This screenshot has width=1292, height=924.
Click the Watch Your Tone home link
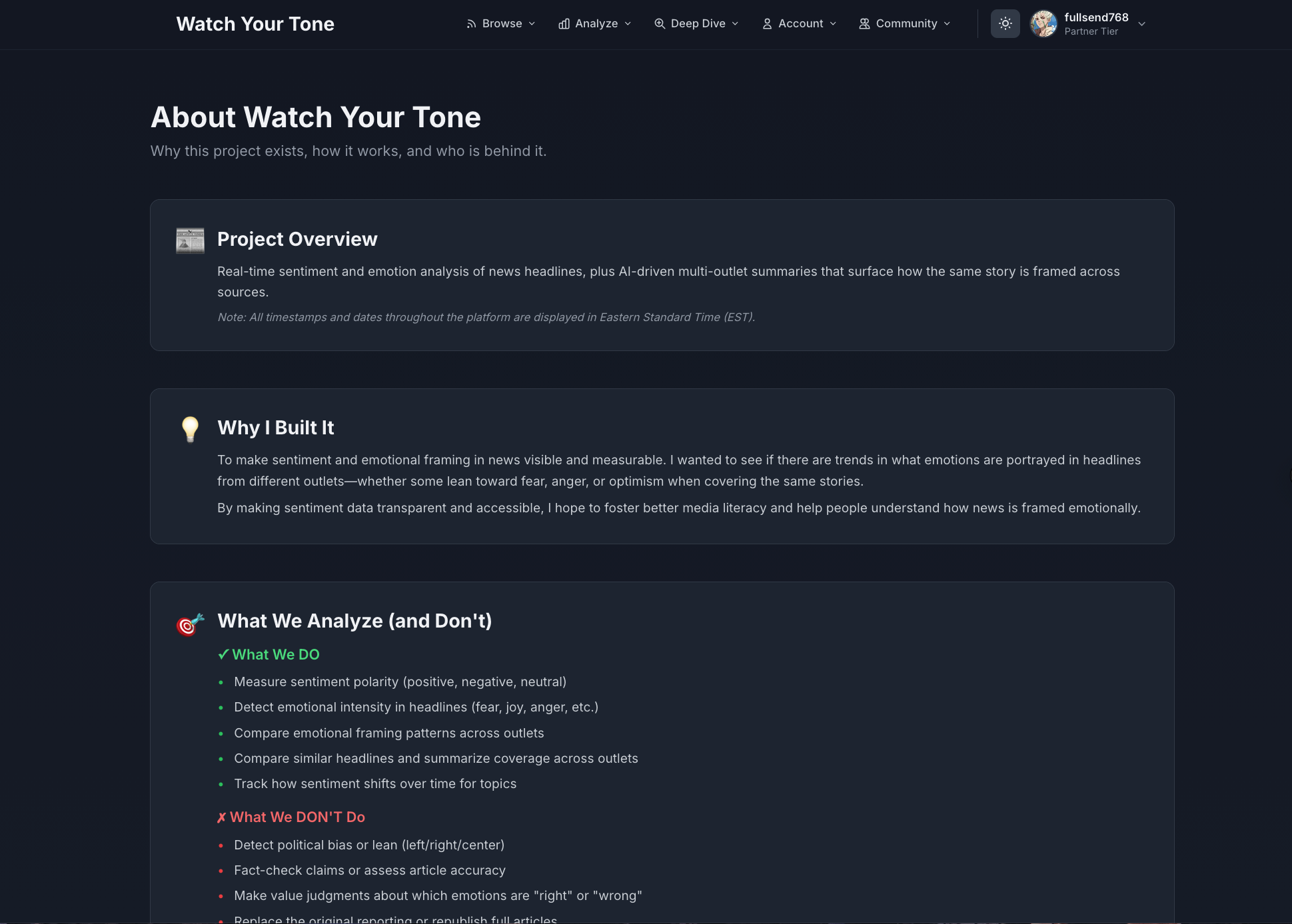click(255, 23)
